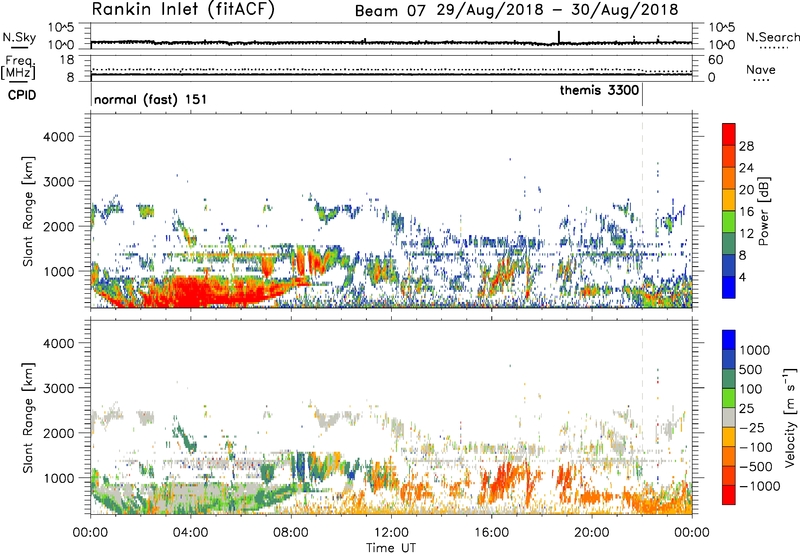The height and width of the screenshot is (554, 800).
Task: Click the '1000' tick on the Velocity scale
Action: click(x=755, y=350)
